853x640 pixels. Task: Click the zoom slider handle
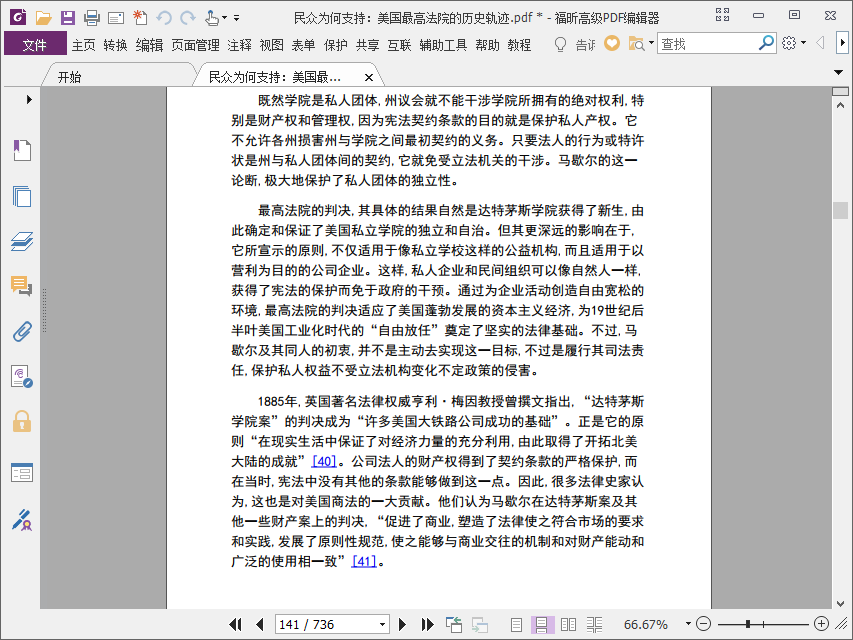tap(748, 624)
